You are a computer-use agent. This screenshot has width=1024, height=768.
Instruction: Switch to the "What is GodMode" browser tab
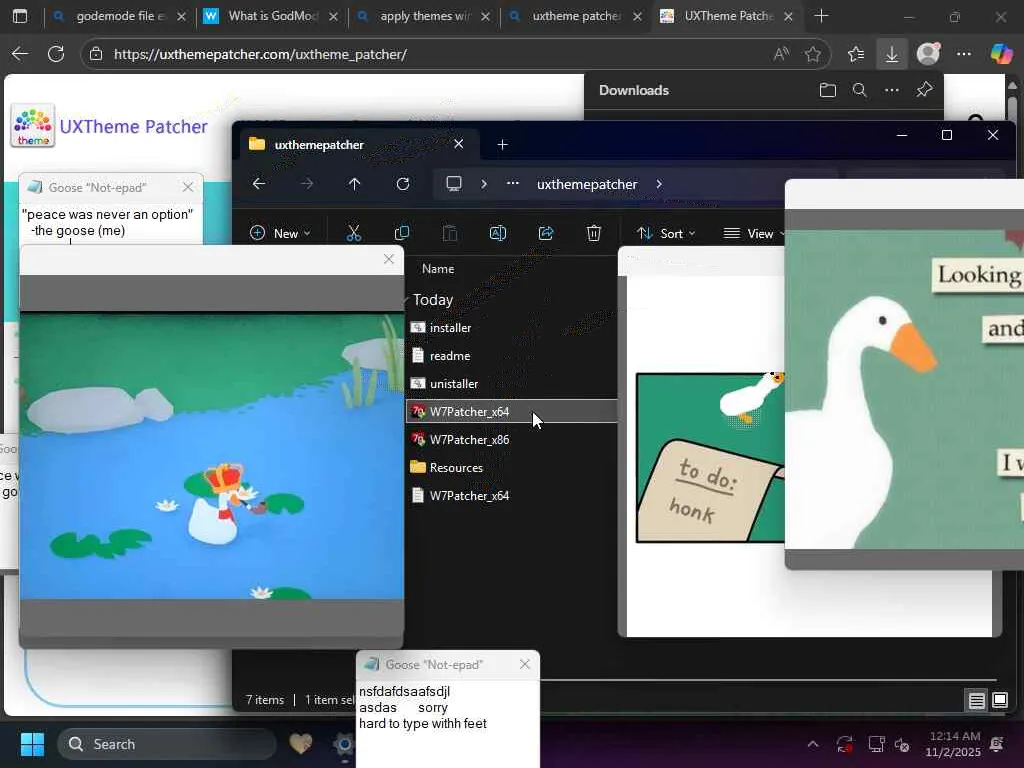tap(263, 16)
